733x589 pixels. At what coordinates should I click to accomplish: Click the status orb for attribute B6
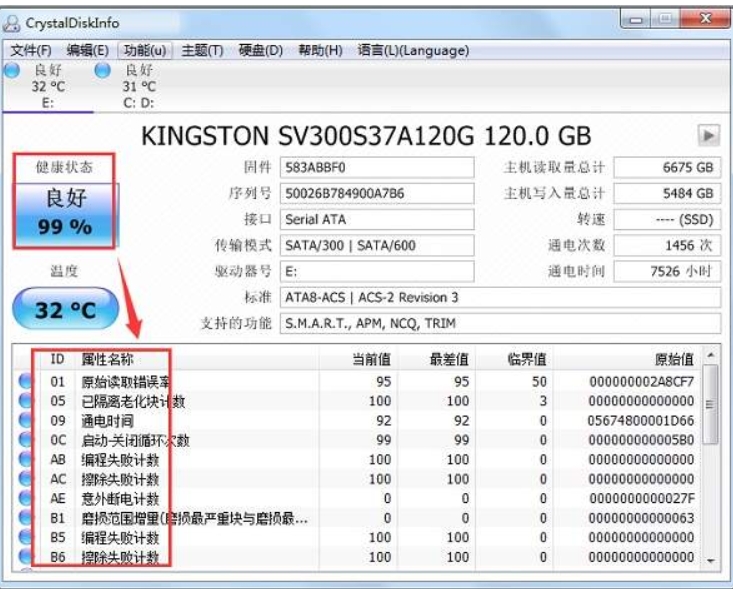[26, 557]
